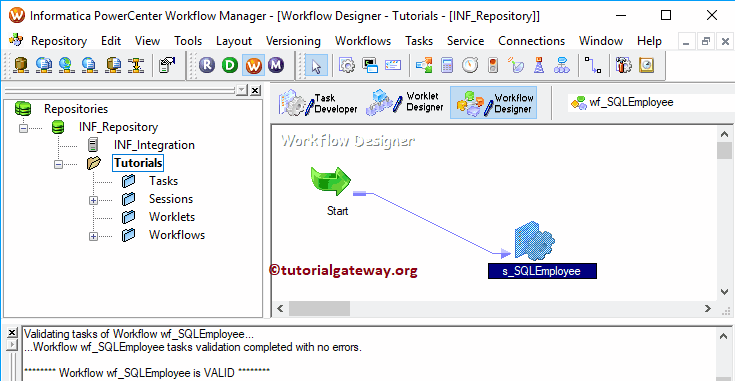The width and height of the screenshot is (735, 381).
Task: Open the Edit menu
Action: pos(111,41)
